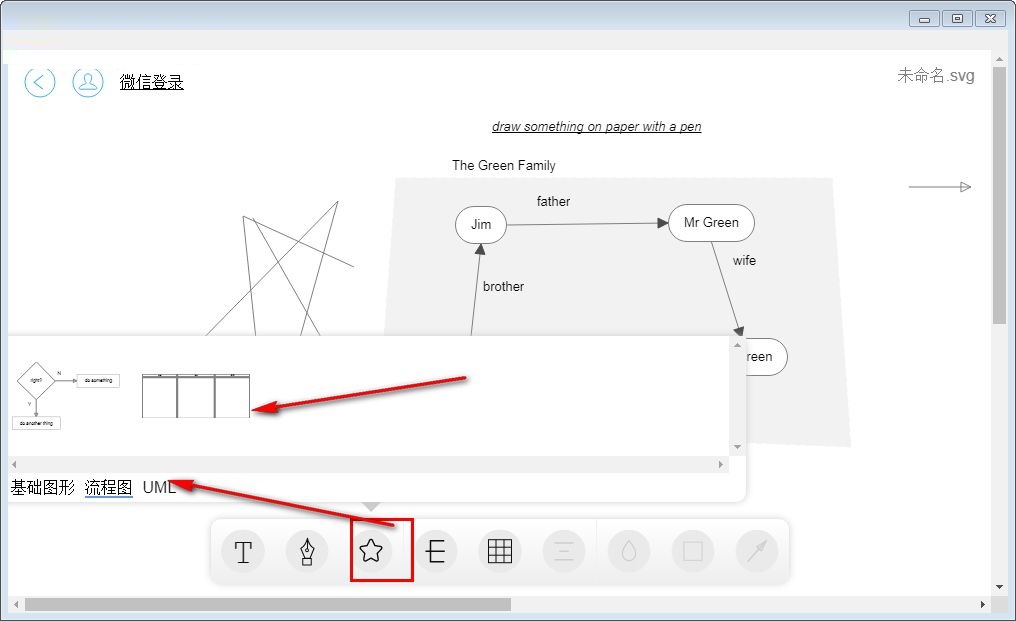The image size is (1016, 621).
Task: Click the main window horizontal scrollbar thumb
Action: (268, 604)
